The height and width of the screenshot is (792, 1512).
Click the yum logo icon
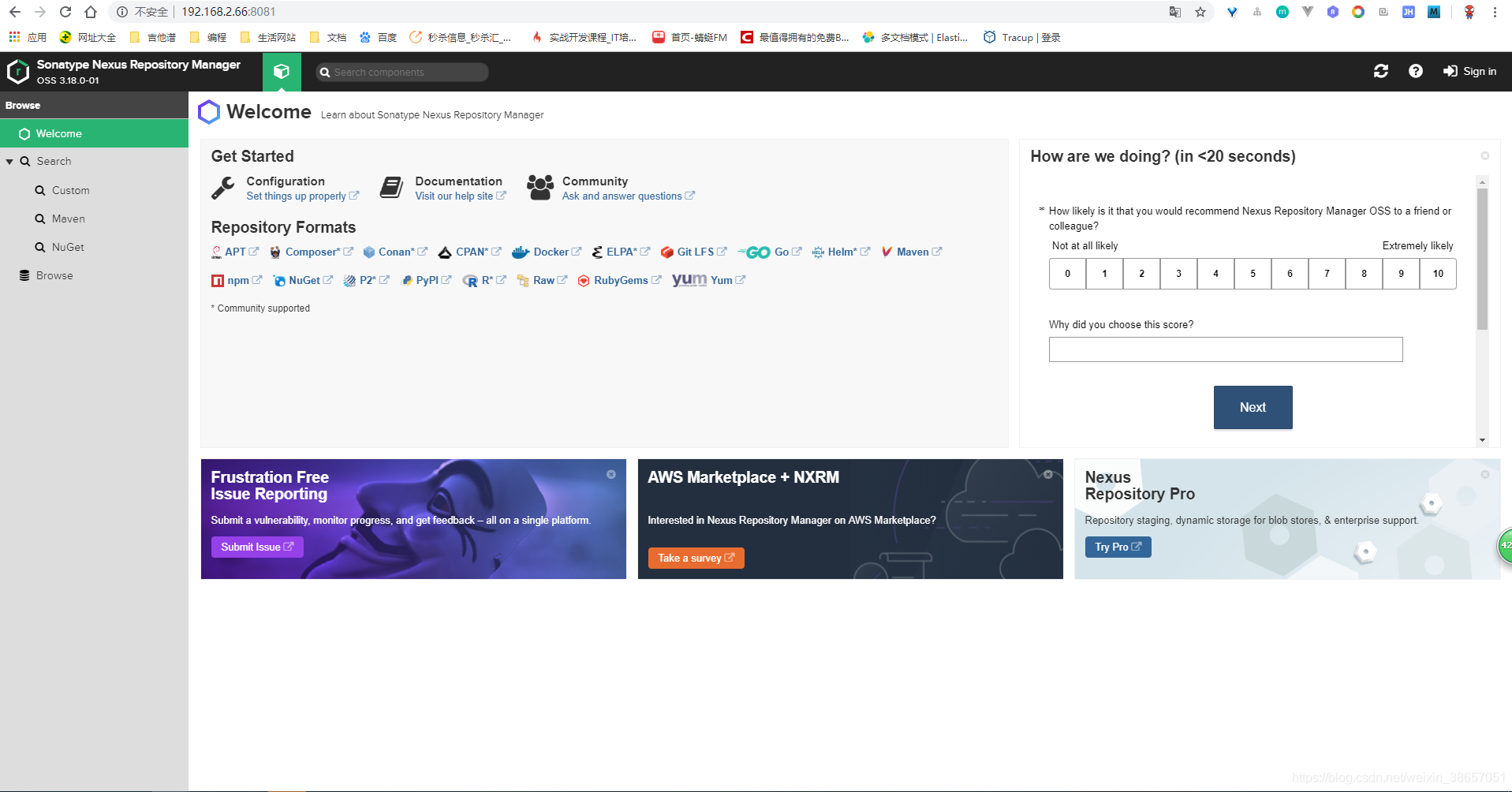[689, 280]
